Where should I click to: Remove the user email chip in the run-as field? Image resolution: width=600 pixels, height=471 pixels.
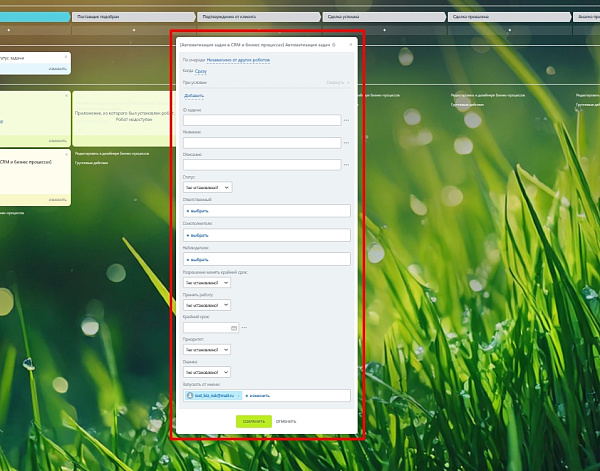[239, 396]
